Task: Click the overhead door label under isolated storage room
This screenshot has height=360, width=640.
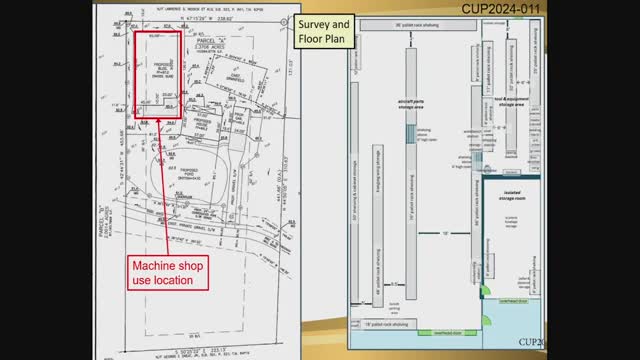Action: pos(513,301)
